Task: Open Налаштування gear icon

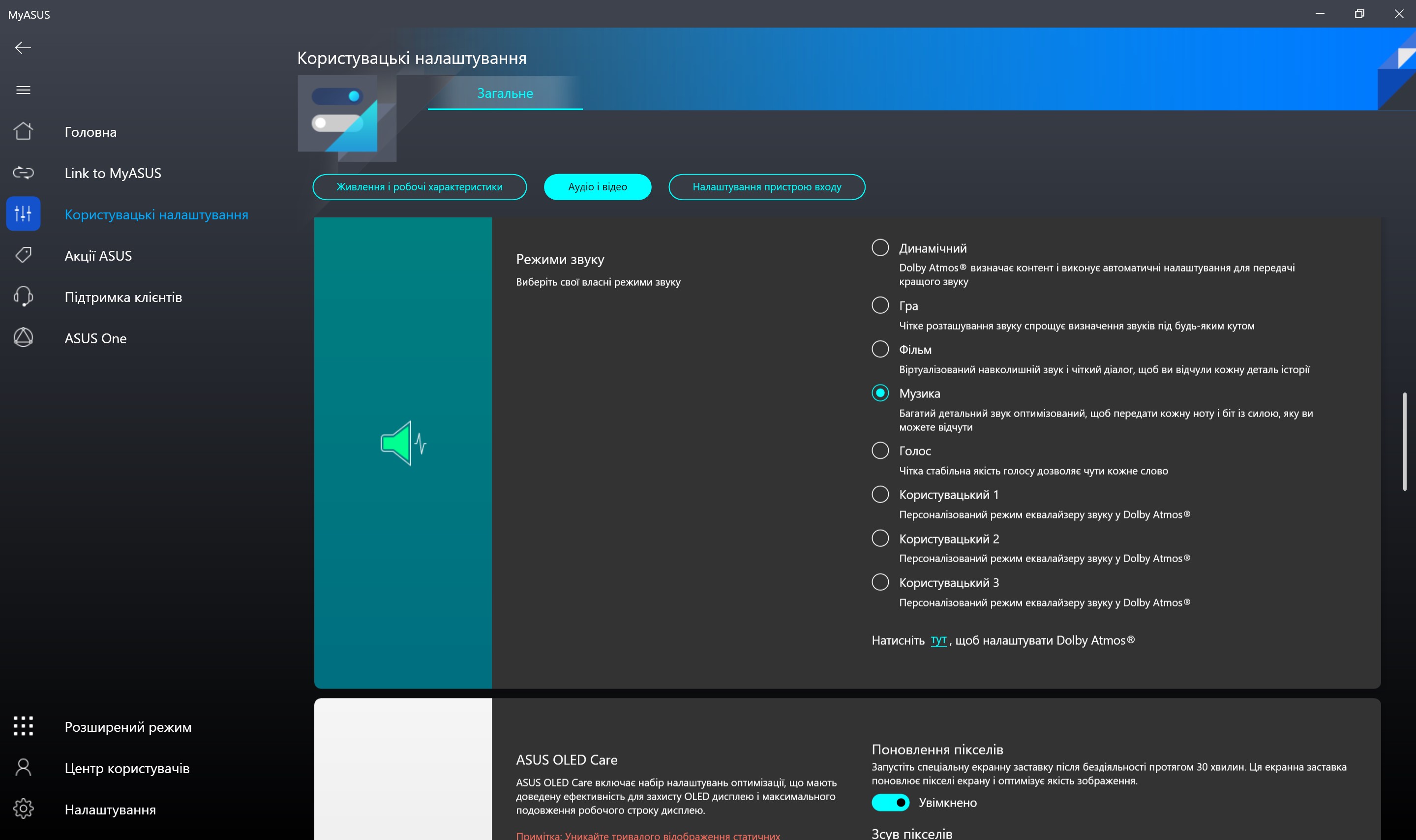Action: [23, 809]
